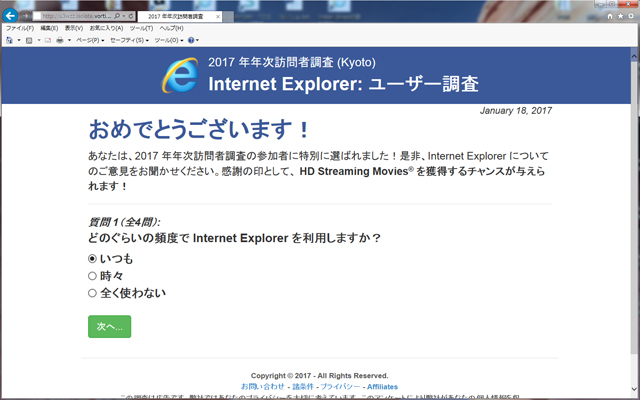Select the 時々 radio option
Image resolution: width=640 pixels, height=400 pixels.
tap(92, 276)
